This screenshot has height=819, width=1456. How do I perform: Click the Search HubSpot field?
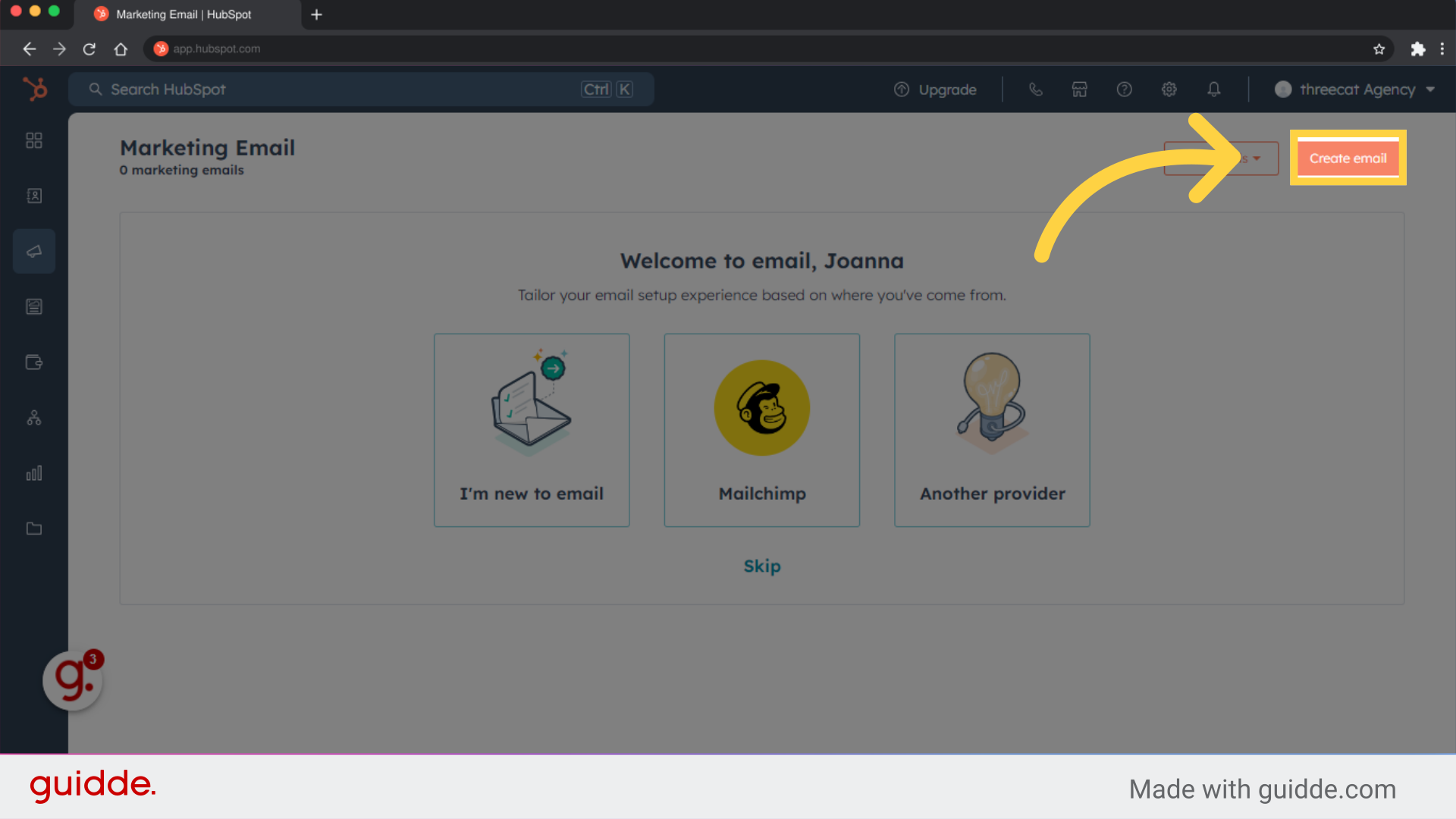tap(303, 89)
